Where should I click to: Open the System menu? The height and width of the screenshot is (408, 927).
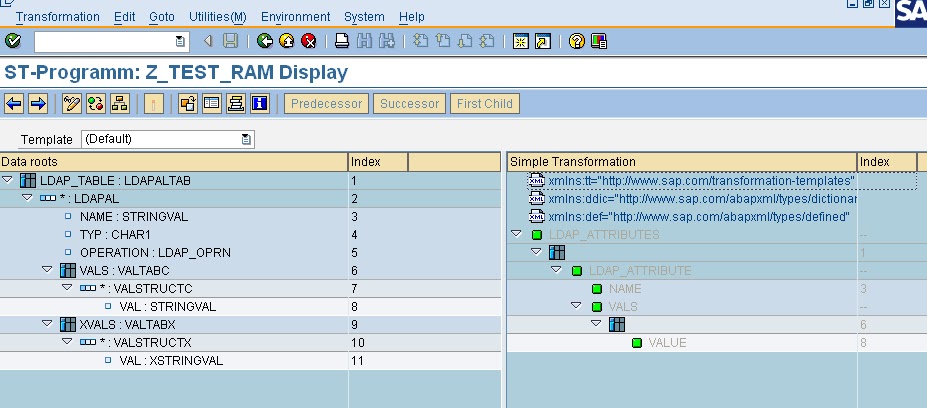[x=364, y=17]
